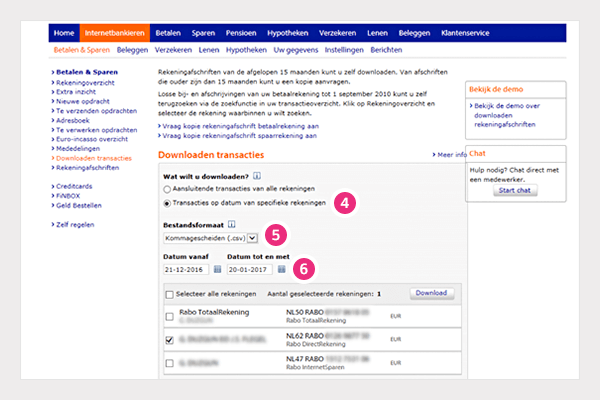Open Rekeningafschriften in sidebar
Image resolution: width=600 pixels, height=400 pixels.
[85, 168]
